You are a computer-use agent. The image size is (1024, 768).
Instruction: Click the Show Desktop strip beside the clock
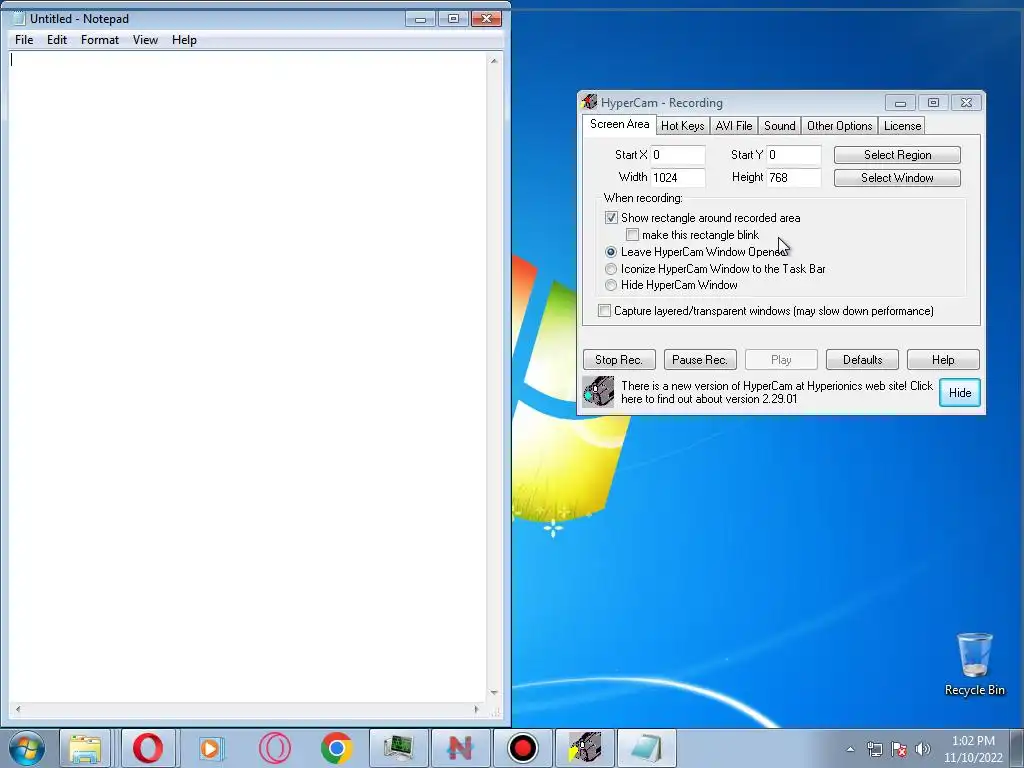pos(1017,748)
